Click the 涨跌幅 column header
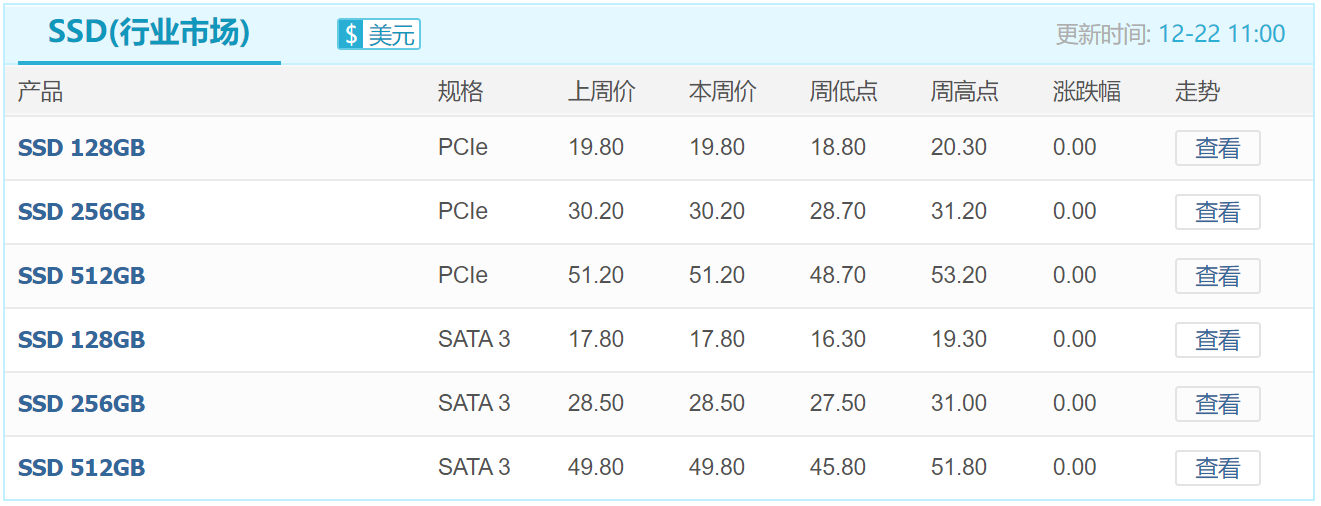This screenshot has height=506, width=1321. [1087, 92]
